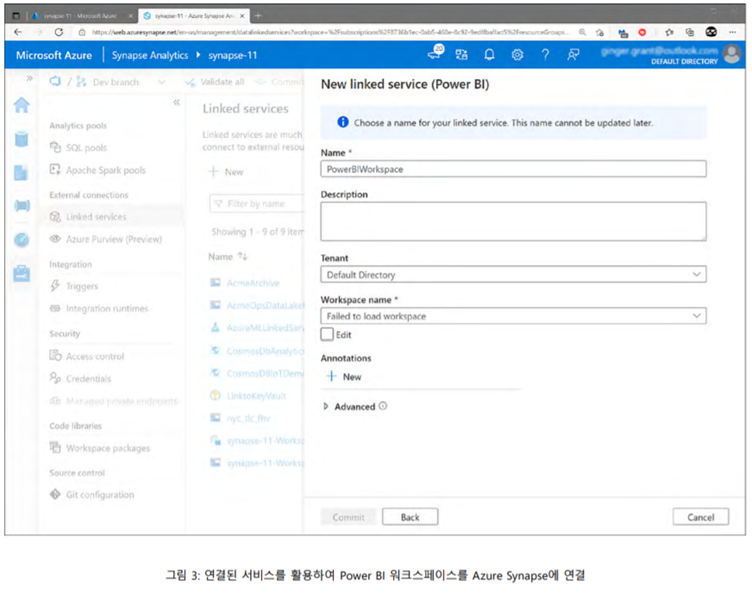Click the browser address bar URL
The height and width of the screenshot is (593, 752).
point(330,32)
